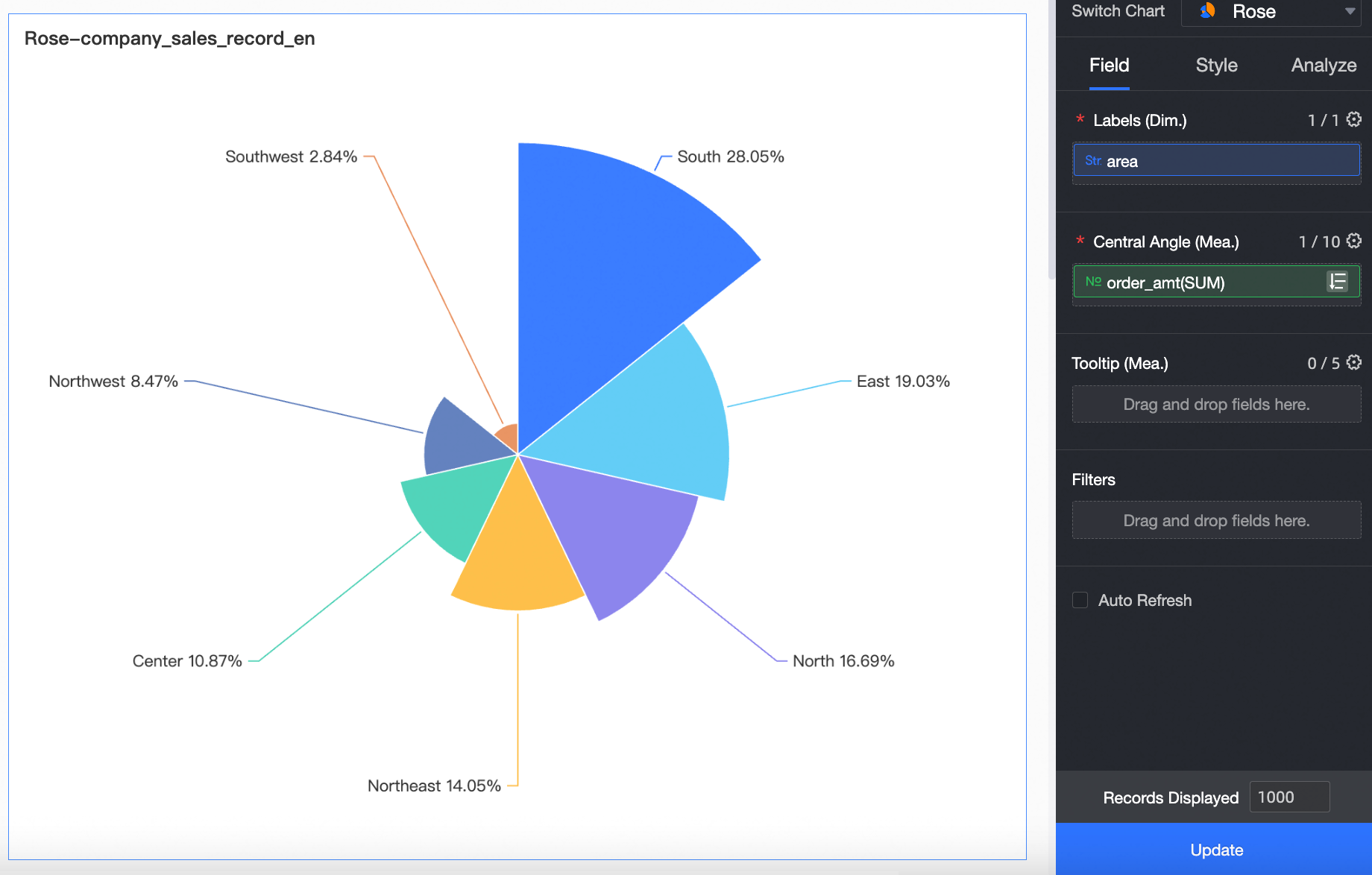Click the South 28.05% label
The height and width of the screenshot is (875, 1372).
coord(731,157)
